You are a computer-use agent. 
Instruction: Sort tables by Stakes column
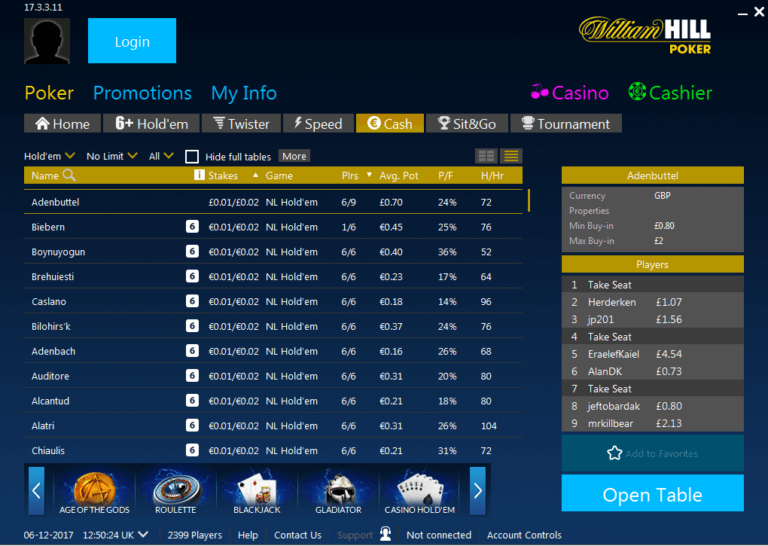pos(223,175)
